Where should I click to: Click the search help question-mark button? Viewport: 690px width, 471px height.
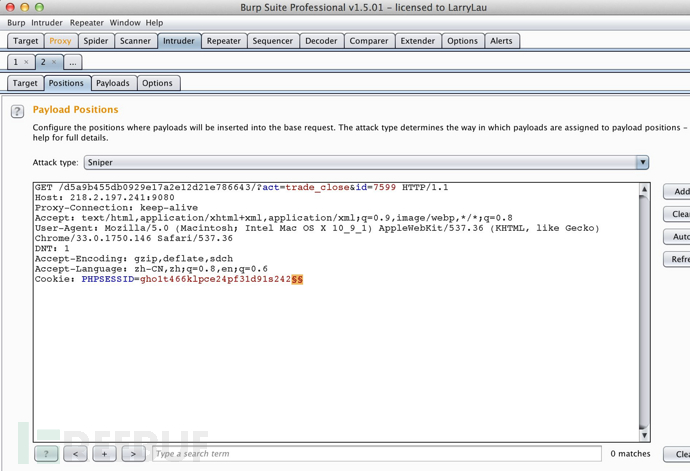point(46,454)
